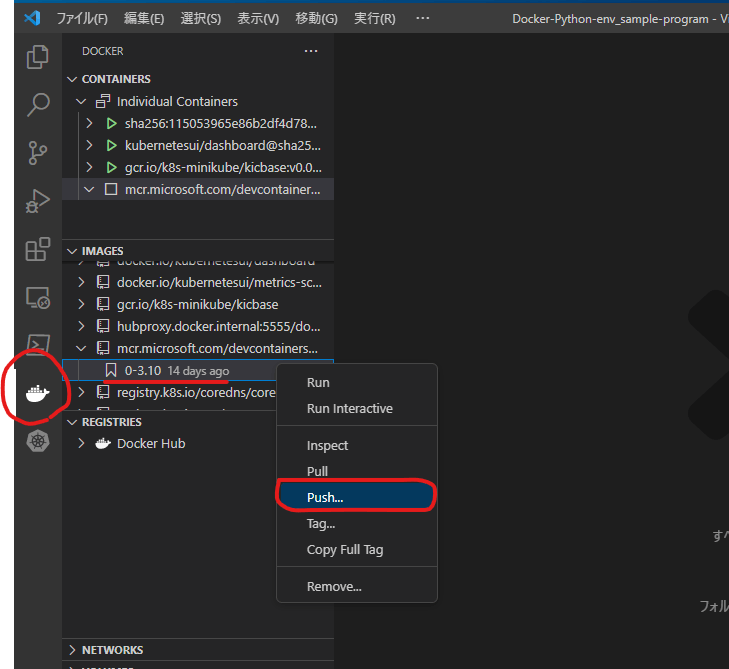Click running icon of gcr.io kicbase container
This screenshot has height=669, width=729.
111,167
